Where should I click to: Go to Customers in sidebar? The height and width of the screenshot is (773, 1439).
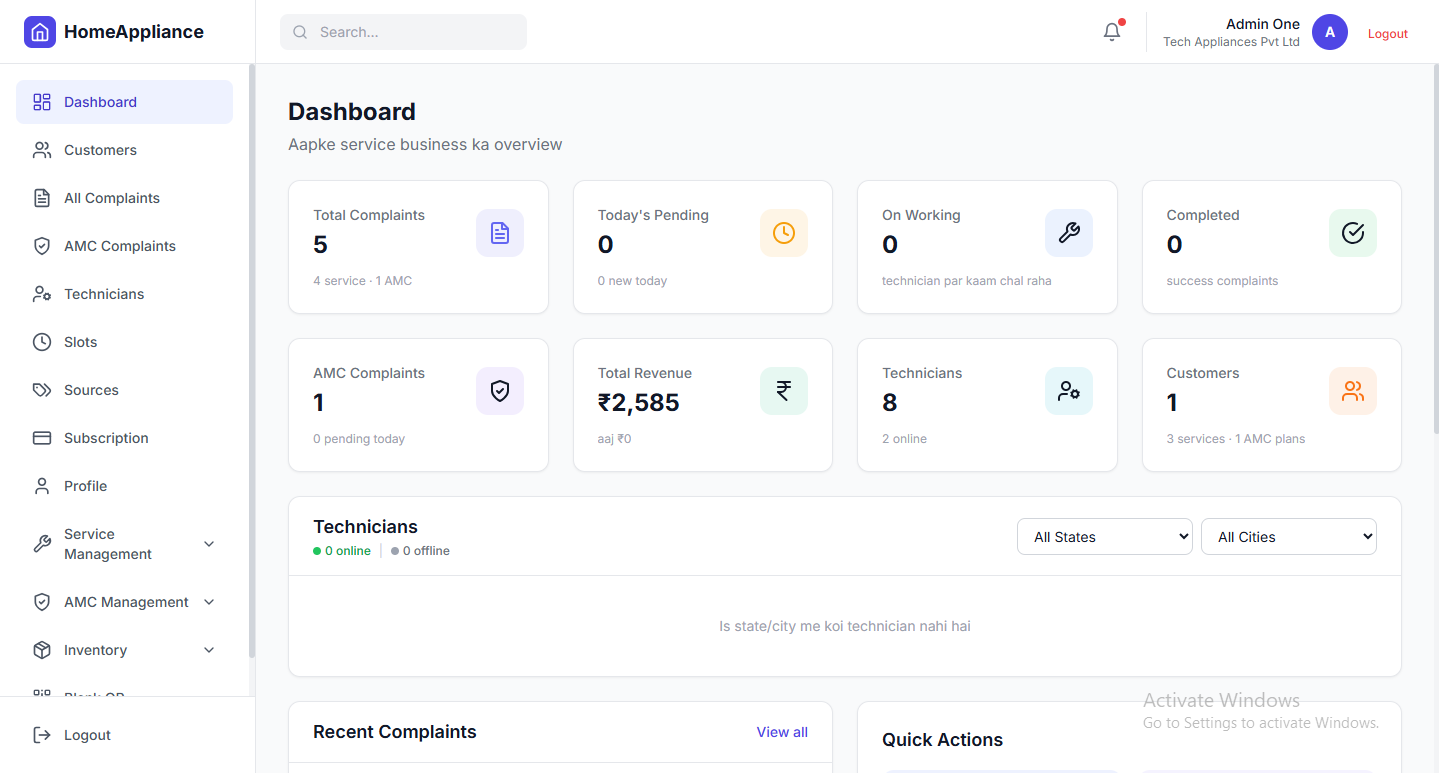coord(124,150)
